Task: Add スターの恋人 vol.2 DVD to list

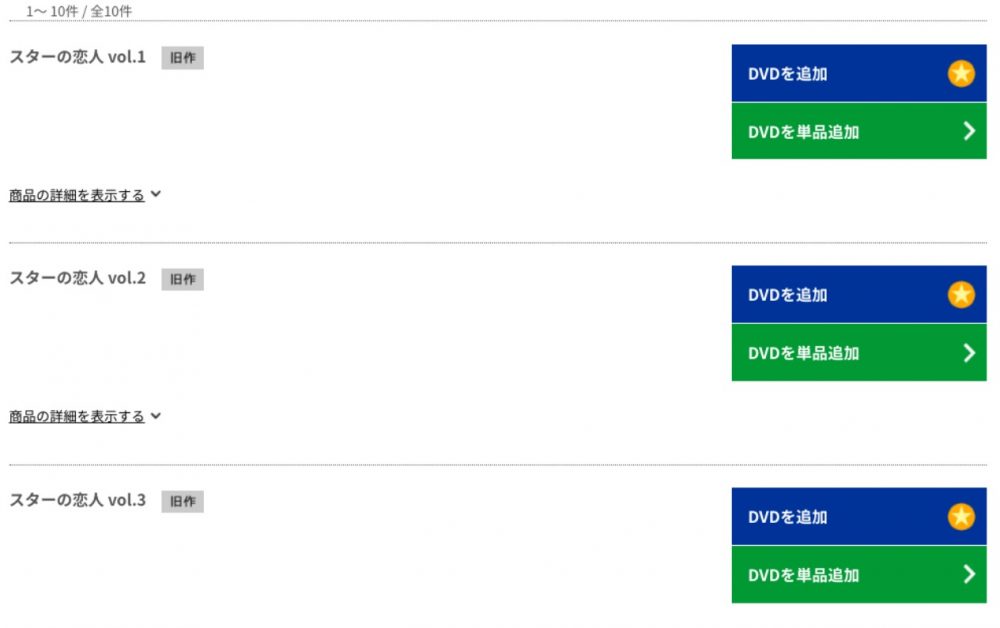Action: 858,295
